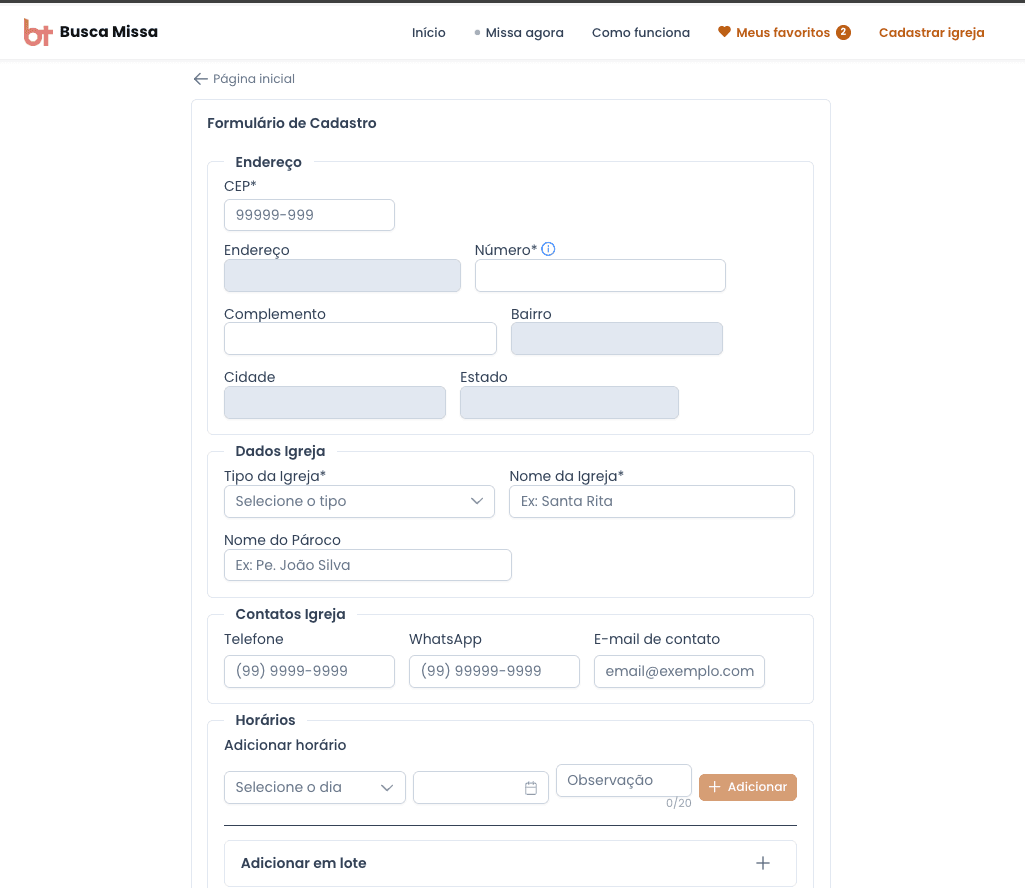Open the Tipo da Igreja dropdown
The width and height of the screenshot is (1025, 888).
click(x=359, y=502)
